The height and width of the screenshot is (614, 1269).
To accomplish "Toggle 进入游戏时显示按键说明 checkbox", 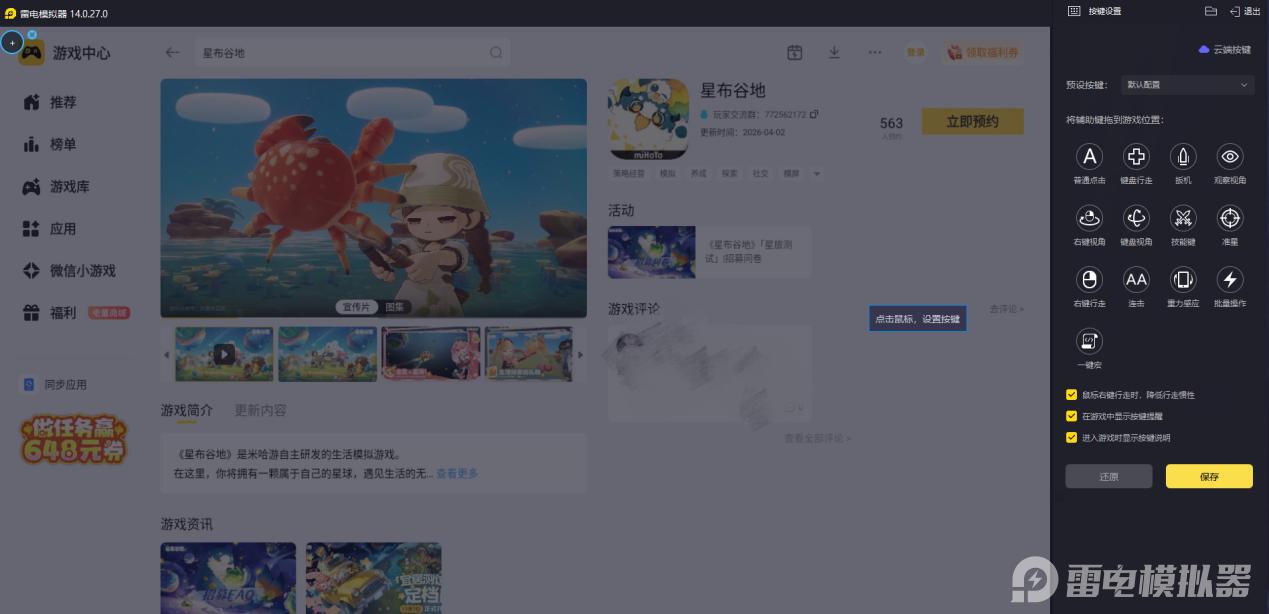I will coord(1072,437).
